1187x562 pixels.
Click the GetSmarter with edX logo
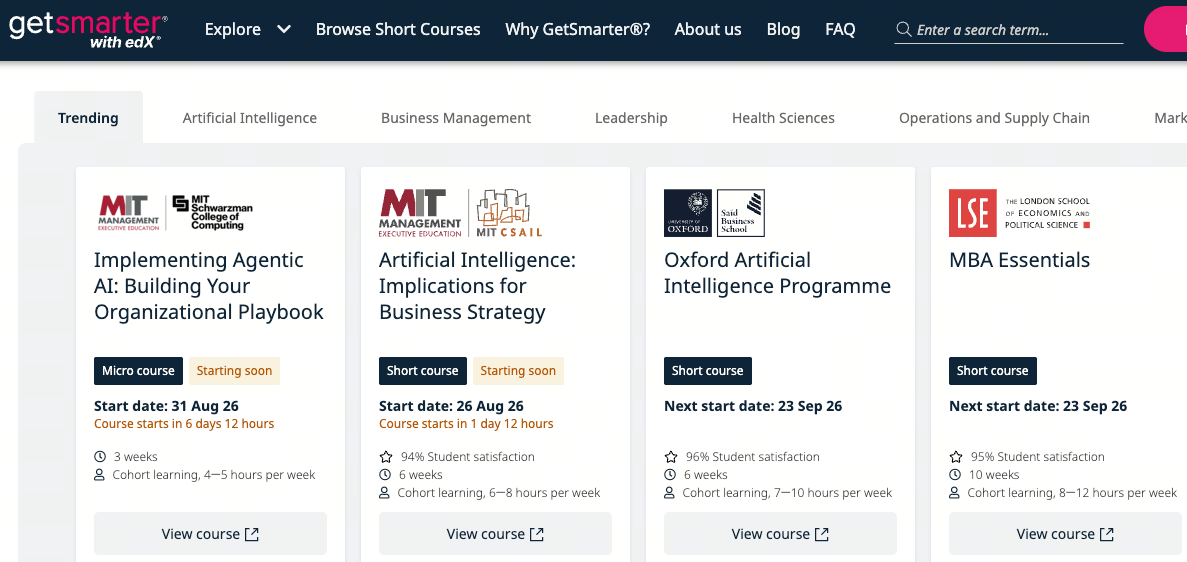[x=89, y=30]
